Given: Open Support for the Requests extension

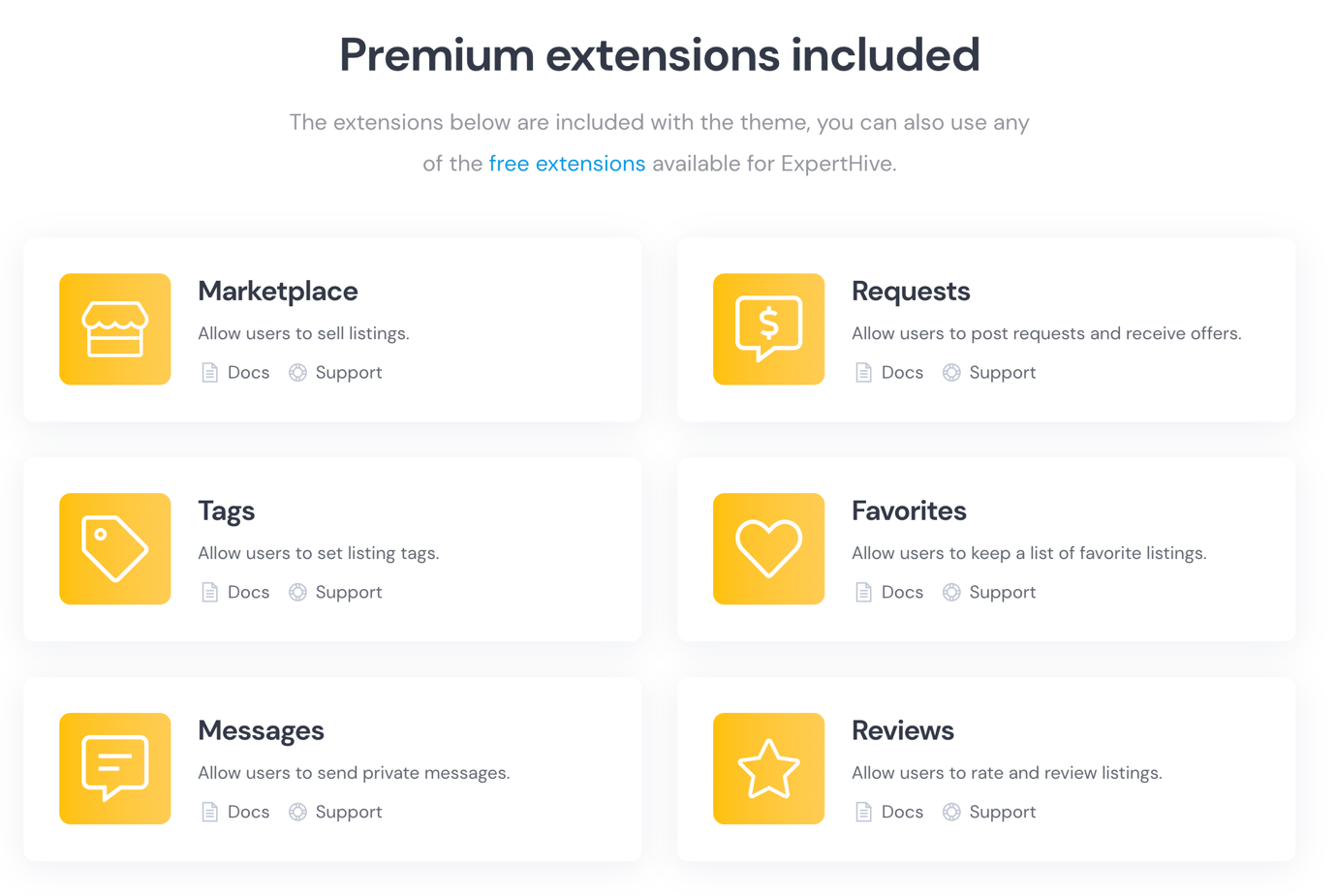Looking at the screenshot, I should [989, 373].
